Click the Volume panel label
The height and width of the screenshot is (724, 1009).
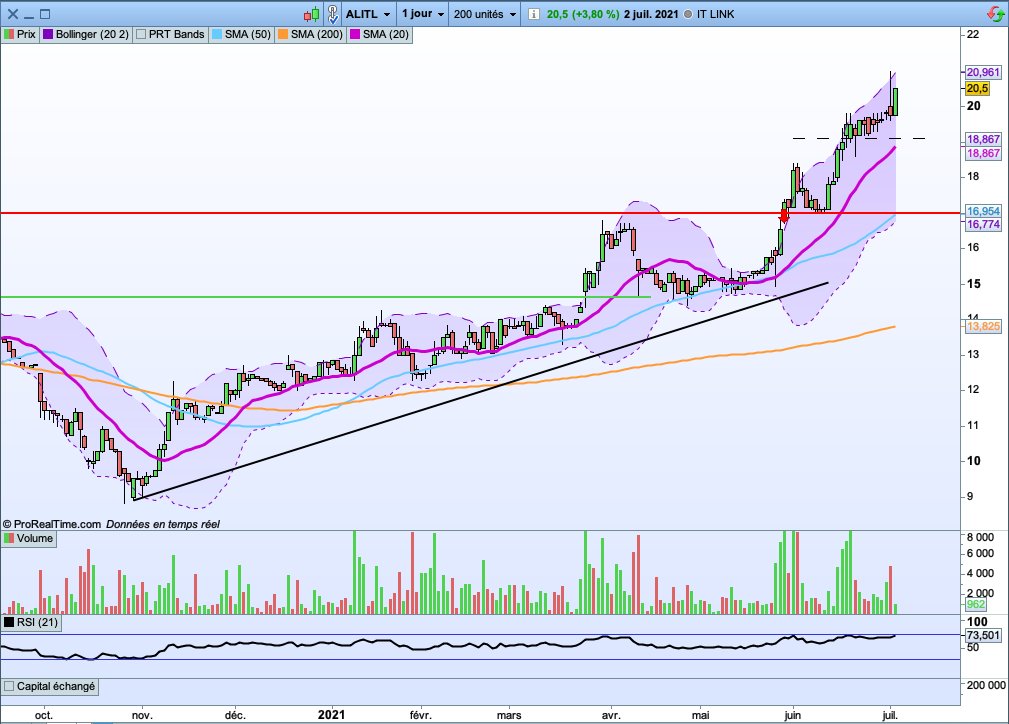pyautogui.click(x=34, y=537)
